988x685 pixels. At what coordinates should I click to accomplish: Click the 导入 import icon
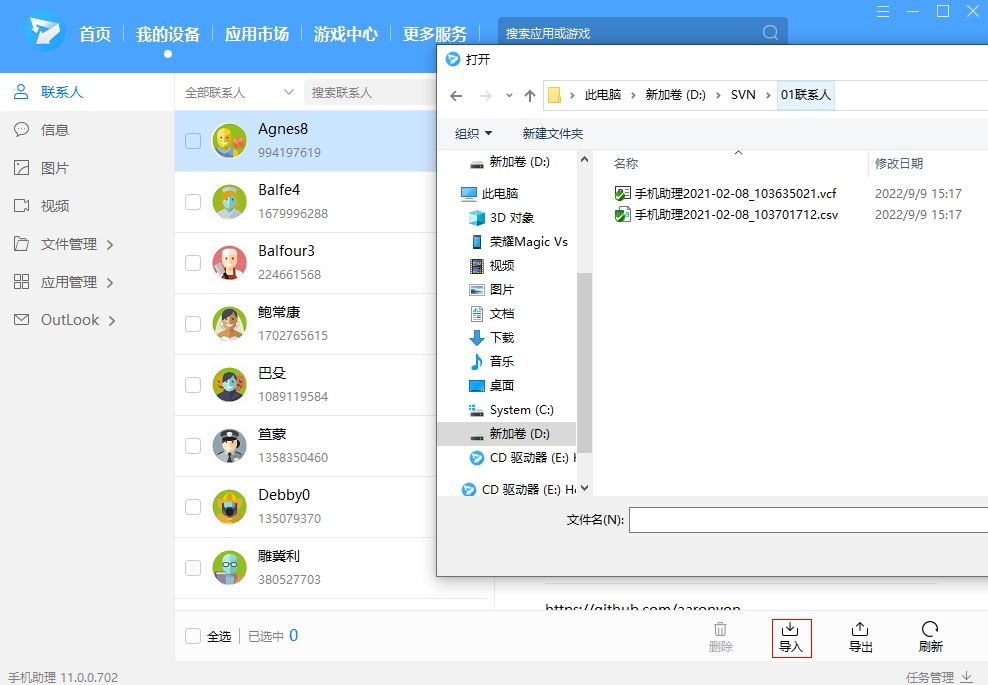click(x=790, y=630)
